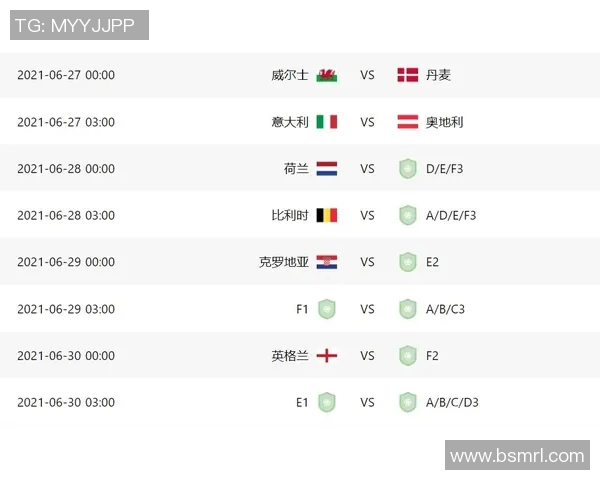Click the Croatia flag icon
Image resolution: width=600 pixels, height=480 pixels.
tap(327, 262)
